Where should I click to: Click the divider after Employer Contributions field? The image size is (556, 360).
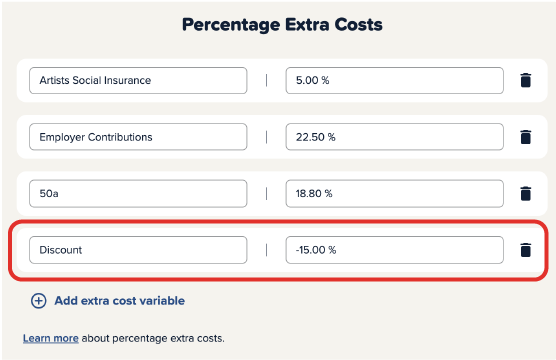click(266, 137)
